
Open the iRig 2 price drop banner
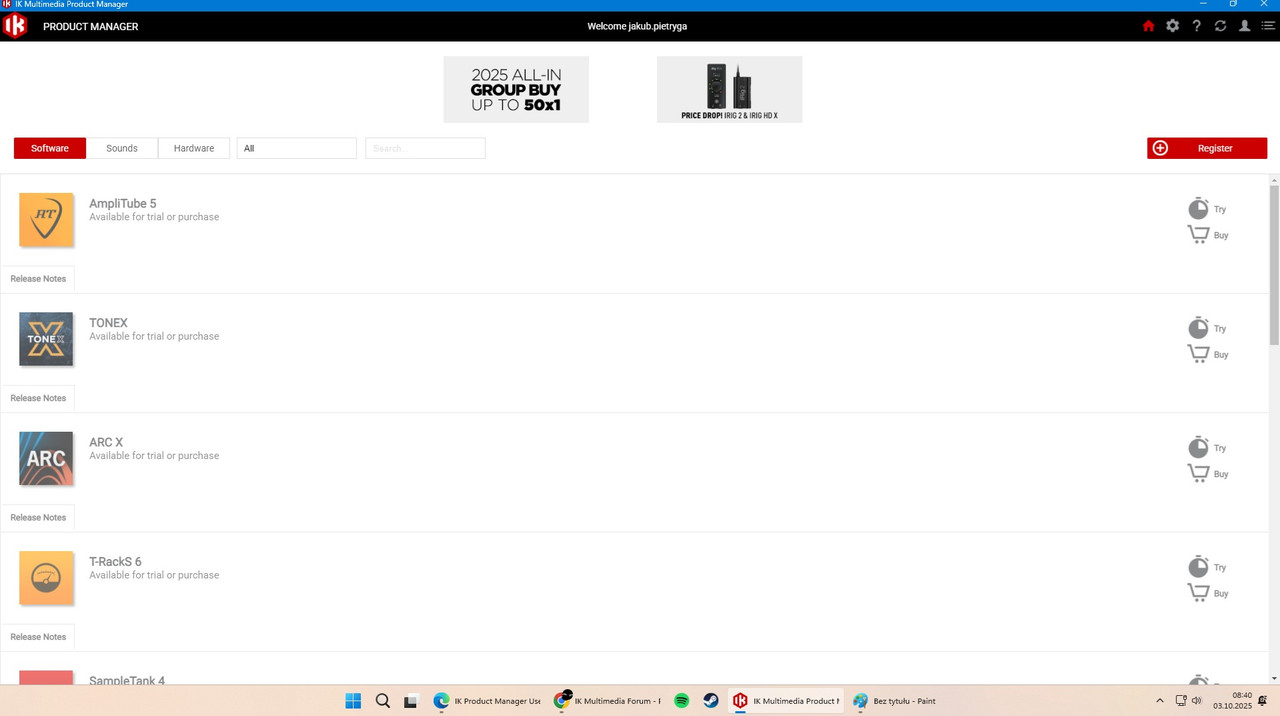click(x=730, y=89)
